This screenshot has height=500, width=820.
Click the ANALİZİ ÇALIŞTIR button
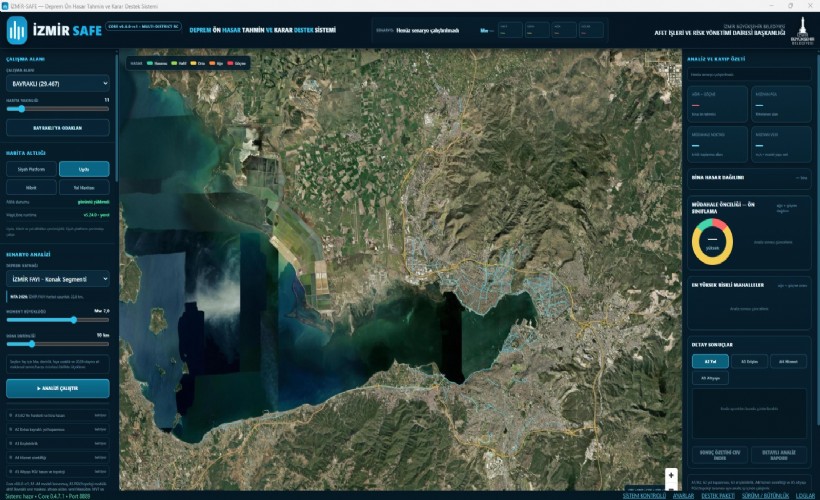coord(58,389)
